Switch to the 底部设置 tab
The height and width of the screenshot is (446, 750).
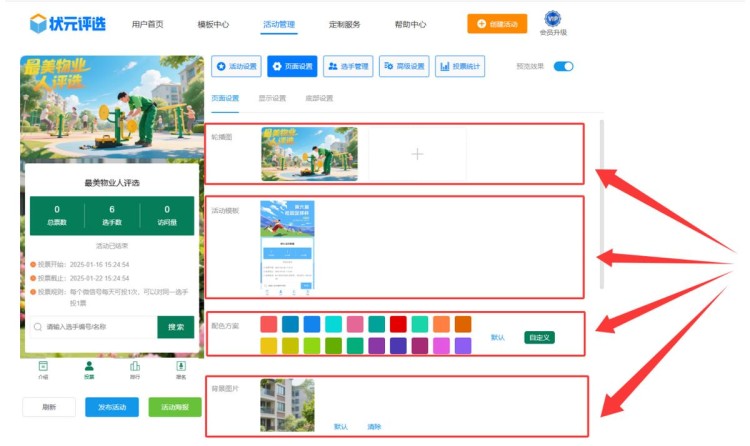pyautogui.click(x=319, y=98)
